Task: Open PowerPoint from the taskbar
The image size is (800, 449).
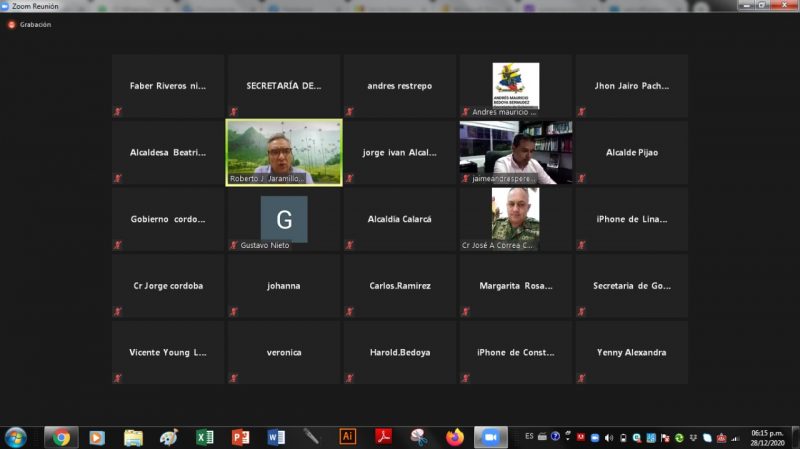Action: point(240,437)
